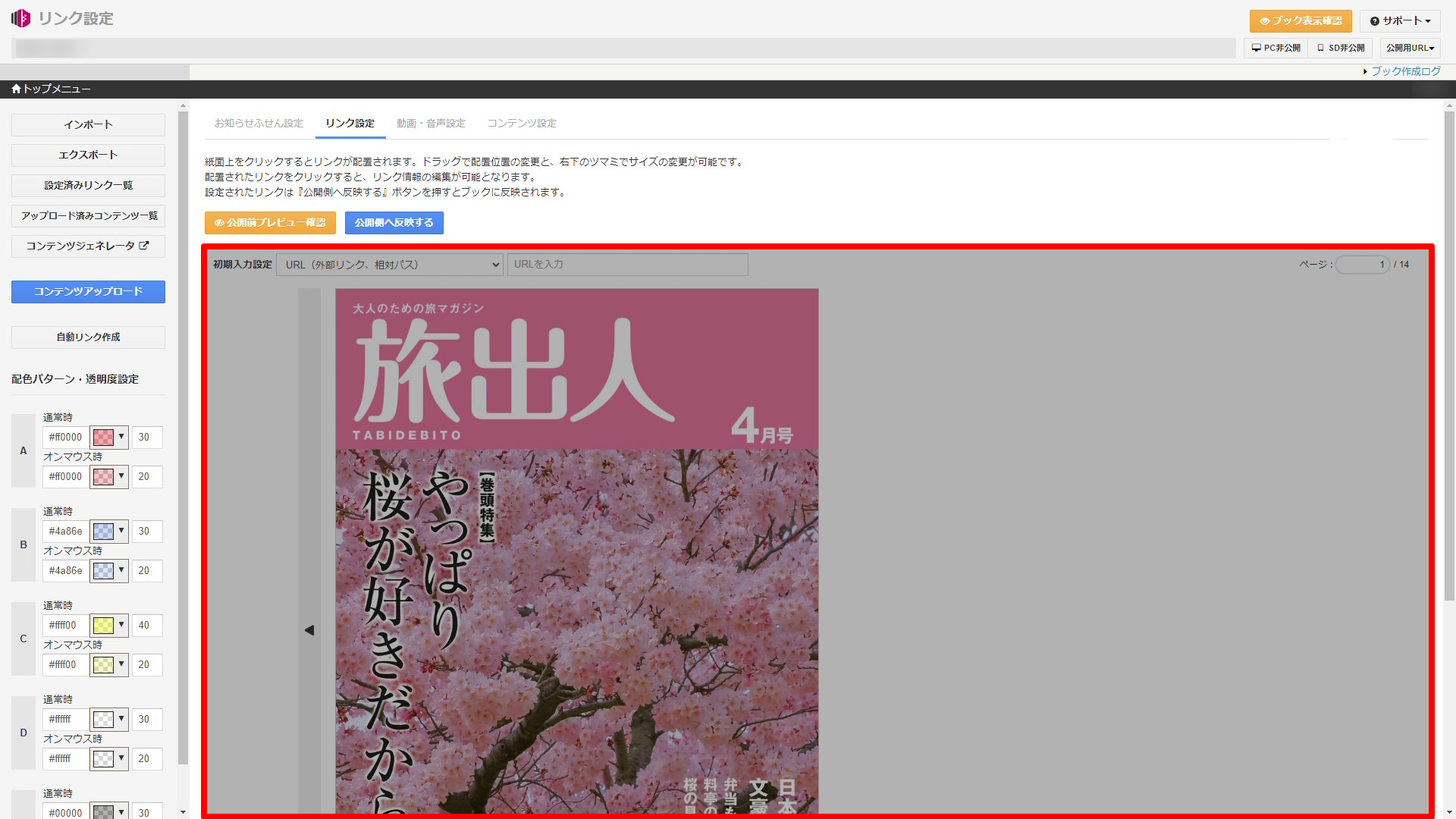Viewport: 1456px width, 819px height.
Task: Click the left page-turn arrow on the book viewer
Action: pyautogui.click(x=309, y=629)
